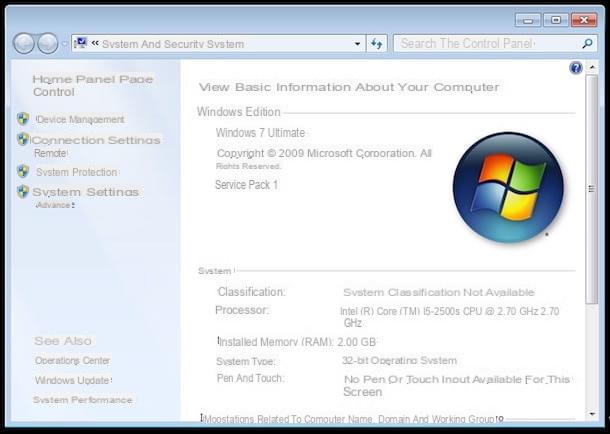This screenshot has width=610, height=434.
Task: Close the System window
Action: [584, 20]
